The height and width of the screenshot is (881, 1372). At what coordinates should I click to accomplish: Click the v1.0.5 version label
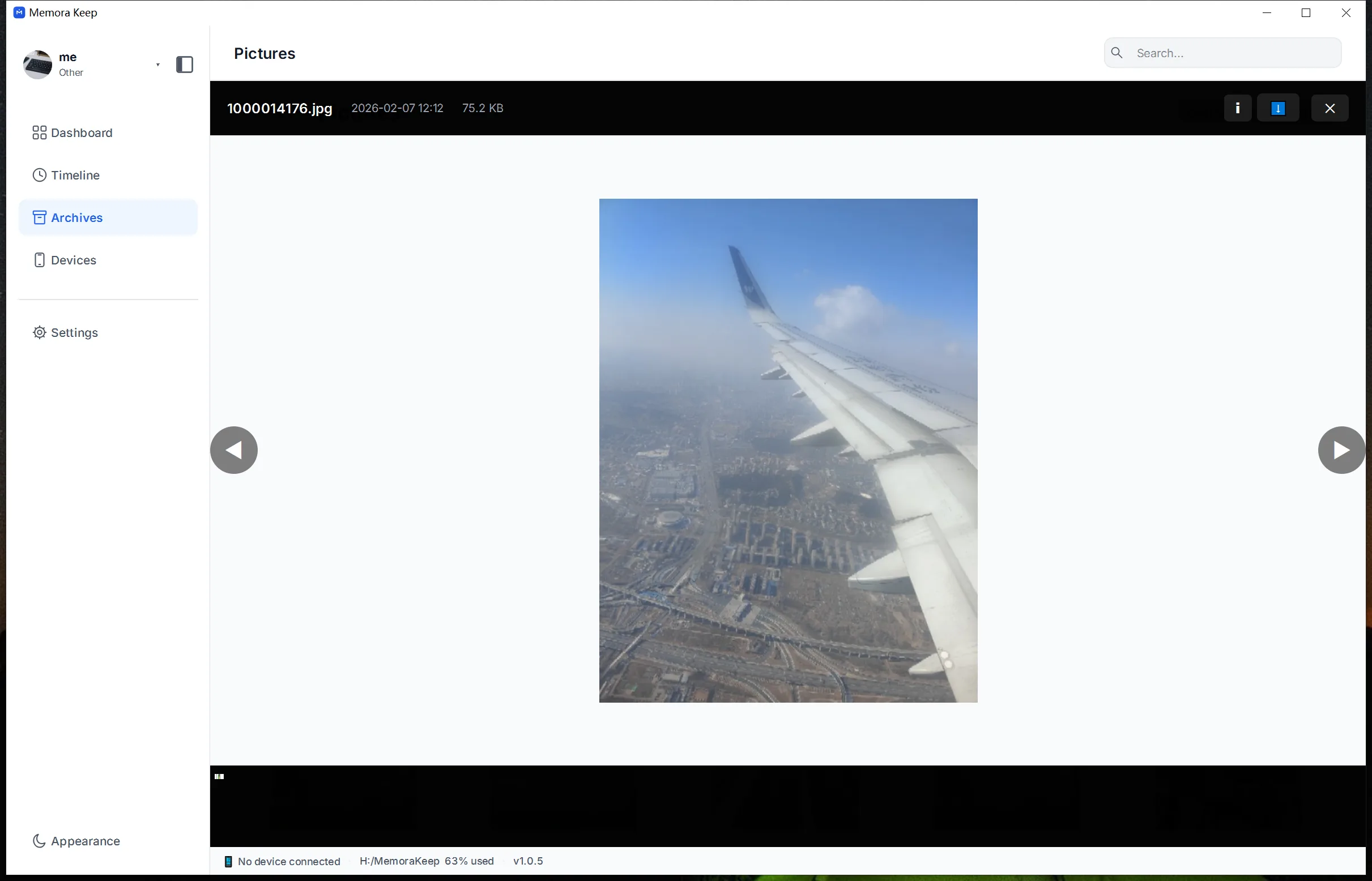coord(528,861)
